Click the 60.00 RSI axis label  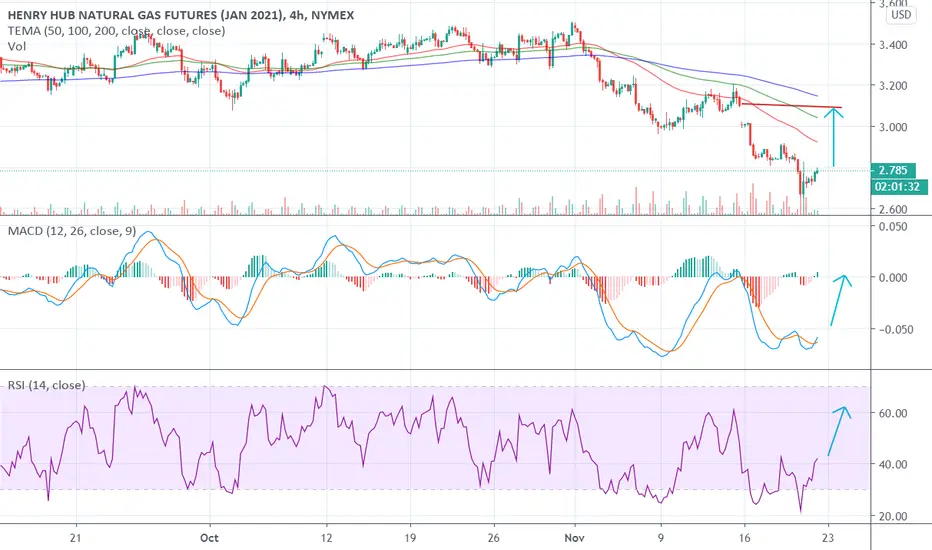893,413
